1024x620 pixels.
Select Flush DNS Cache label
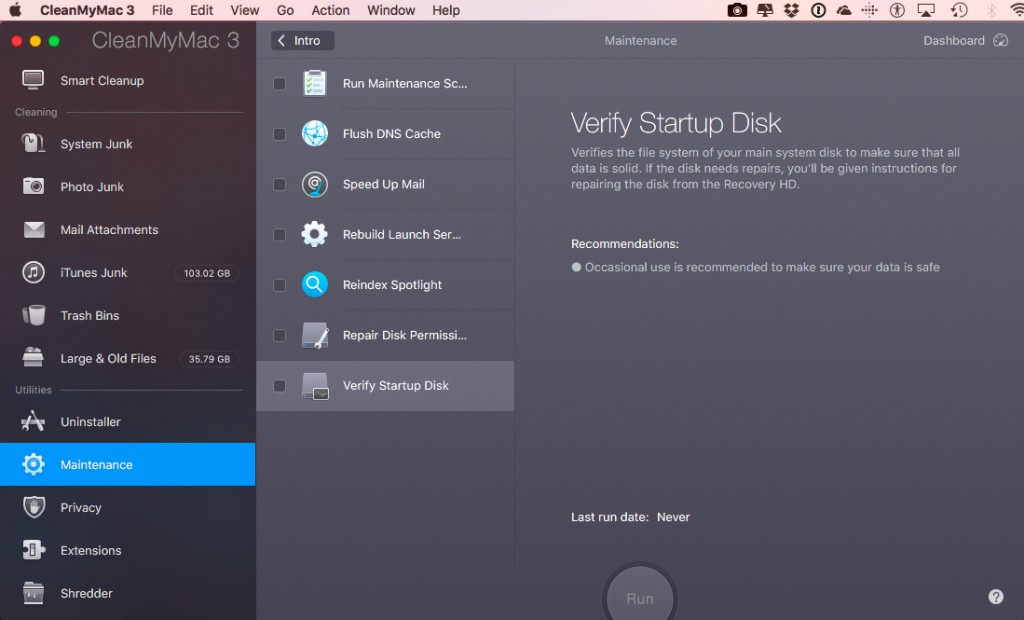(391, 134)
